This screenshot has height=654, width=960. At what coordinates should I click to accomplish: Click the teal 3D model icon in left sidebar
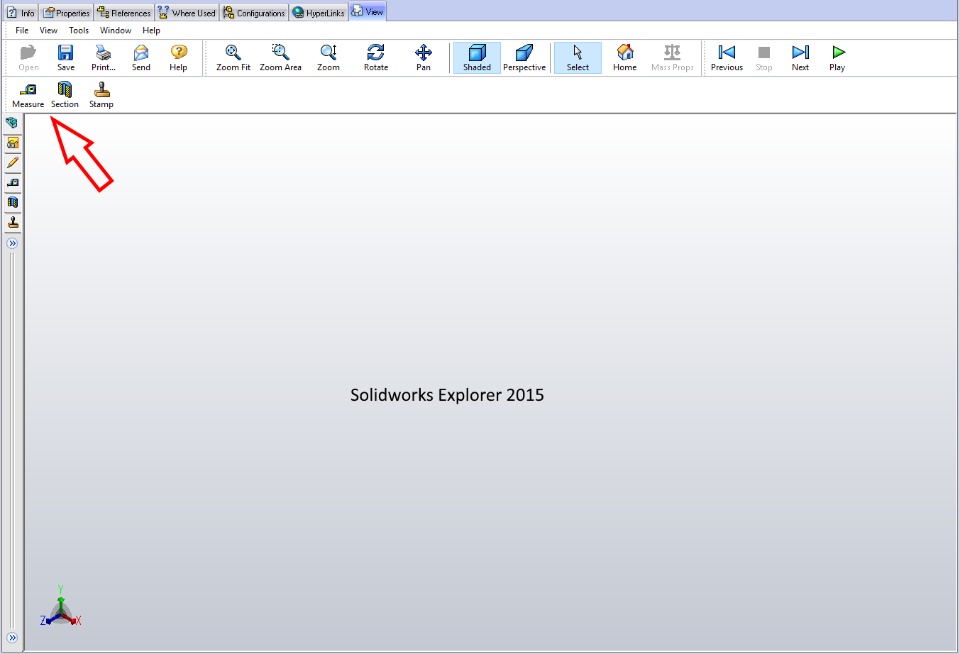point(12,122)
